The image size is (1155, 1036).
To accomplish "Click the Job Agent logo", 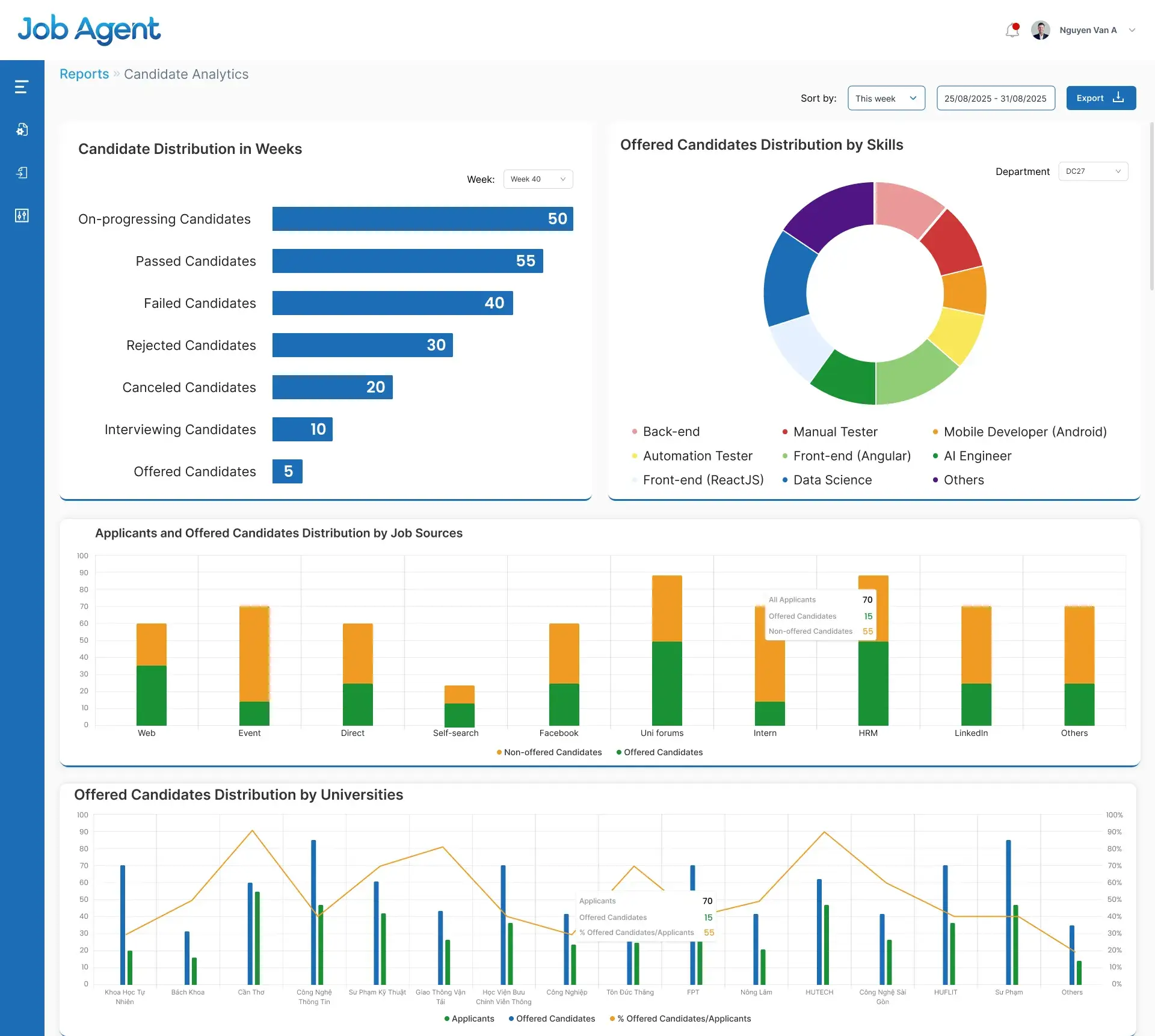I will click(x=89, y=29).
